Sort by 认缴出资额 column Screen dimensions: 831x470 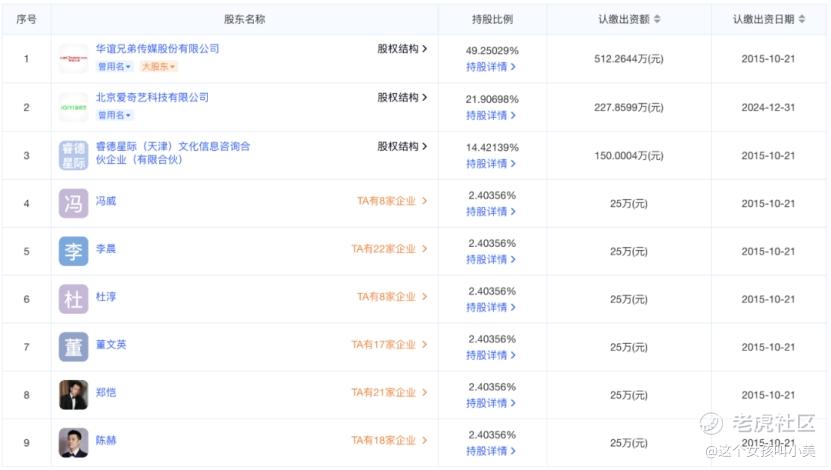(657, 19)
